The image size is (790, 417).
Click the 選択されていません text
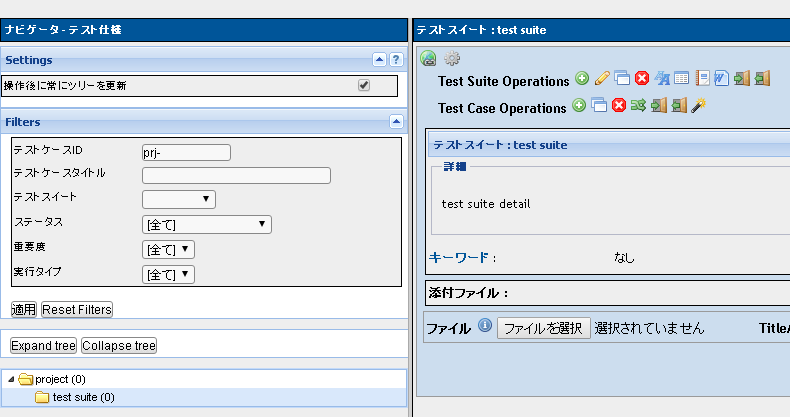[649, 328]
